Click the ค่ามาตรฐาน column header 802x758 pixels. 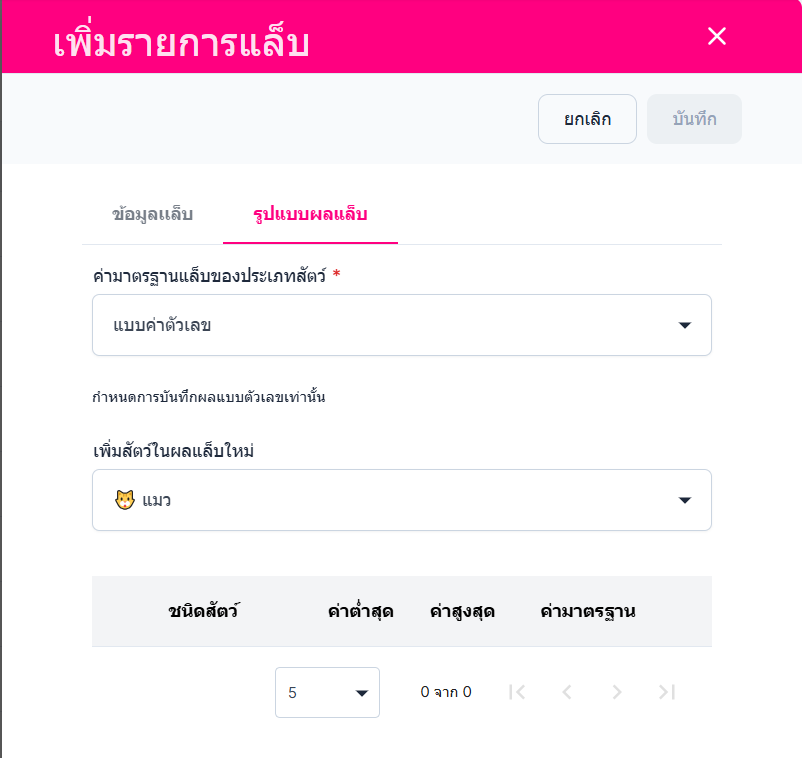pyautogui.click(x=588, y=611)
